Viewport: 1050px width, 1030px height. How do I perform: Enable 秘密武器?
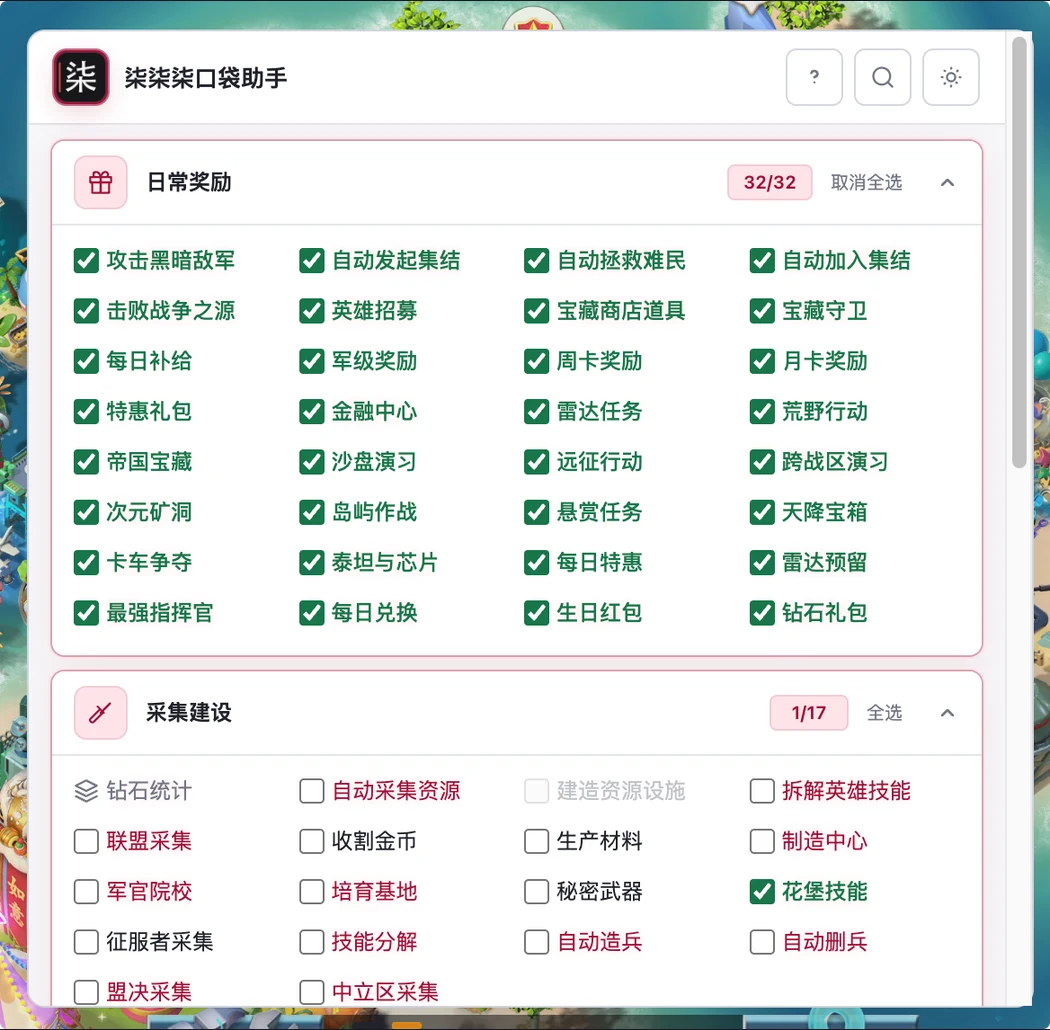[536, 891]
